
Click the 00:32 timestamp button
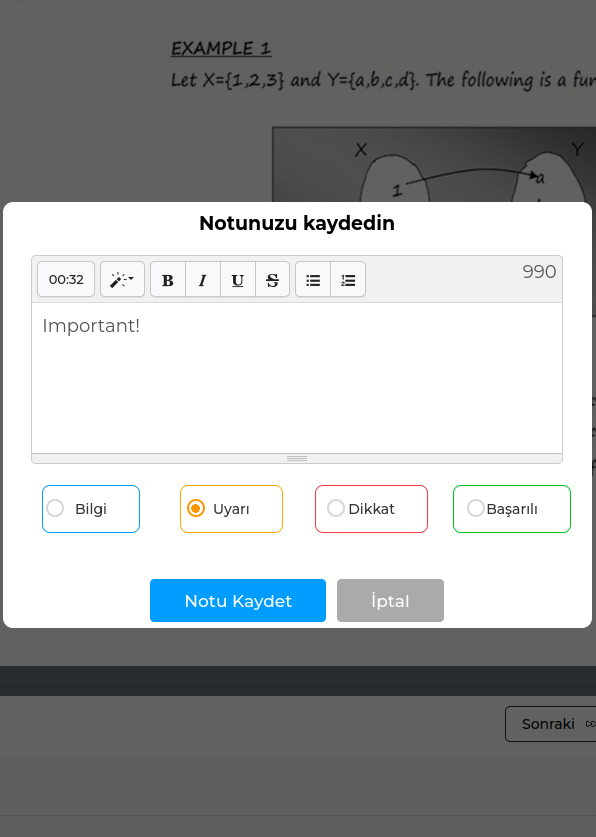[x=66, y=279]
